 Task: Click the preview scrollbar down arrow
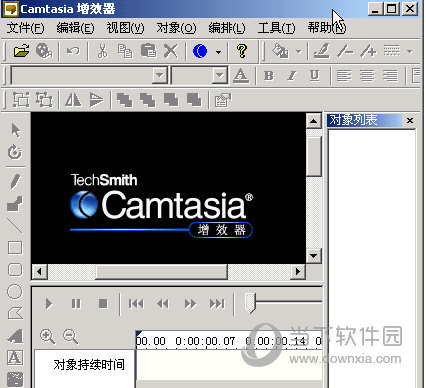tap(313, 256)
